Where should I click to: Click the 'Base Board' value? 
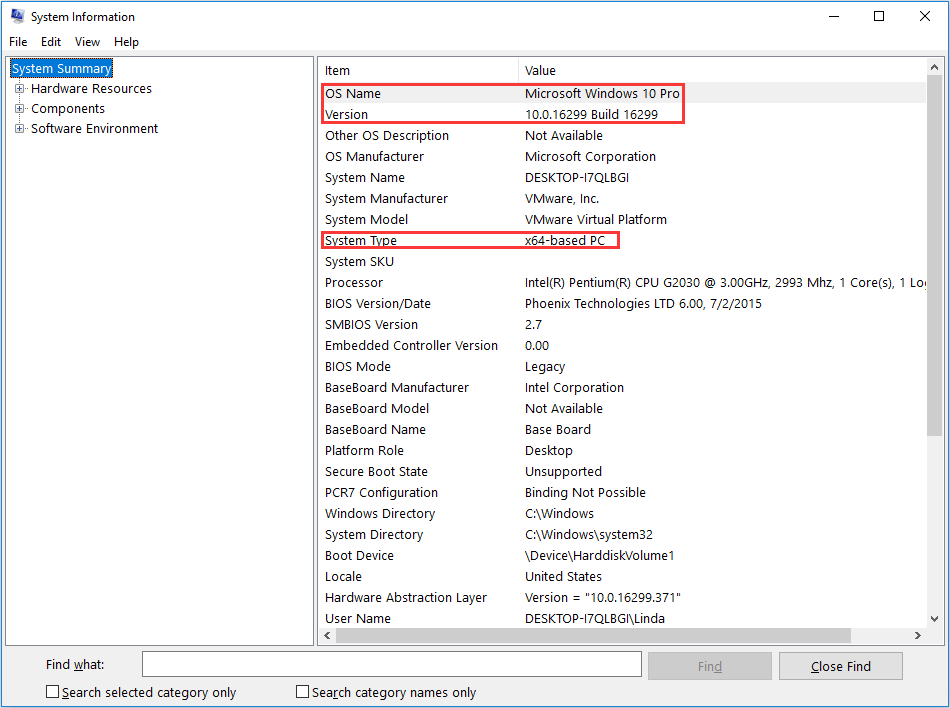pos(557,429)
